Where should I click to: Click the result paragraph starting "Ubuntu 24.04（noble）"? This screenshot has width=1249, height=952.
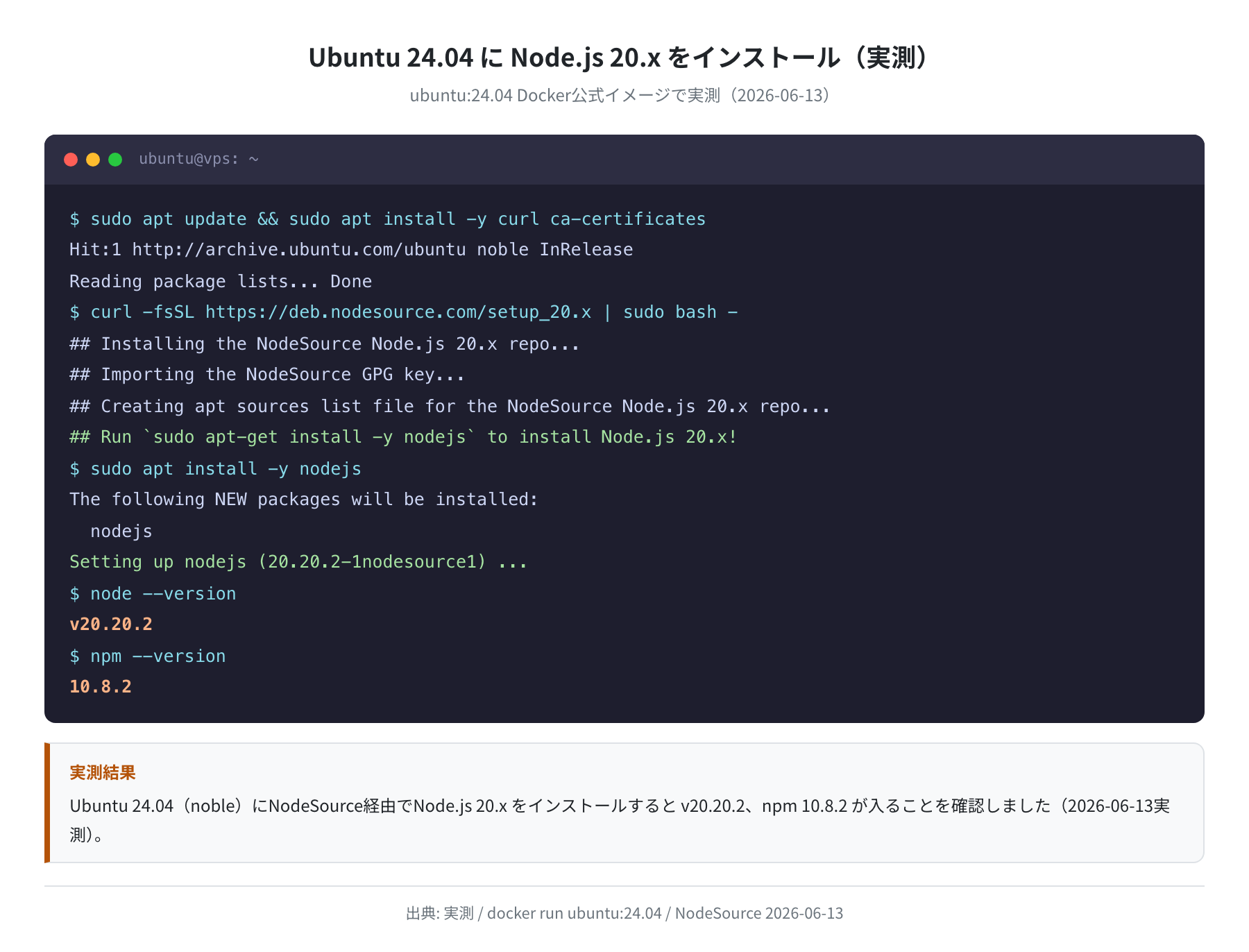[x=620, y=820]
